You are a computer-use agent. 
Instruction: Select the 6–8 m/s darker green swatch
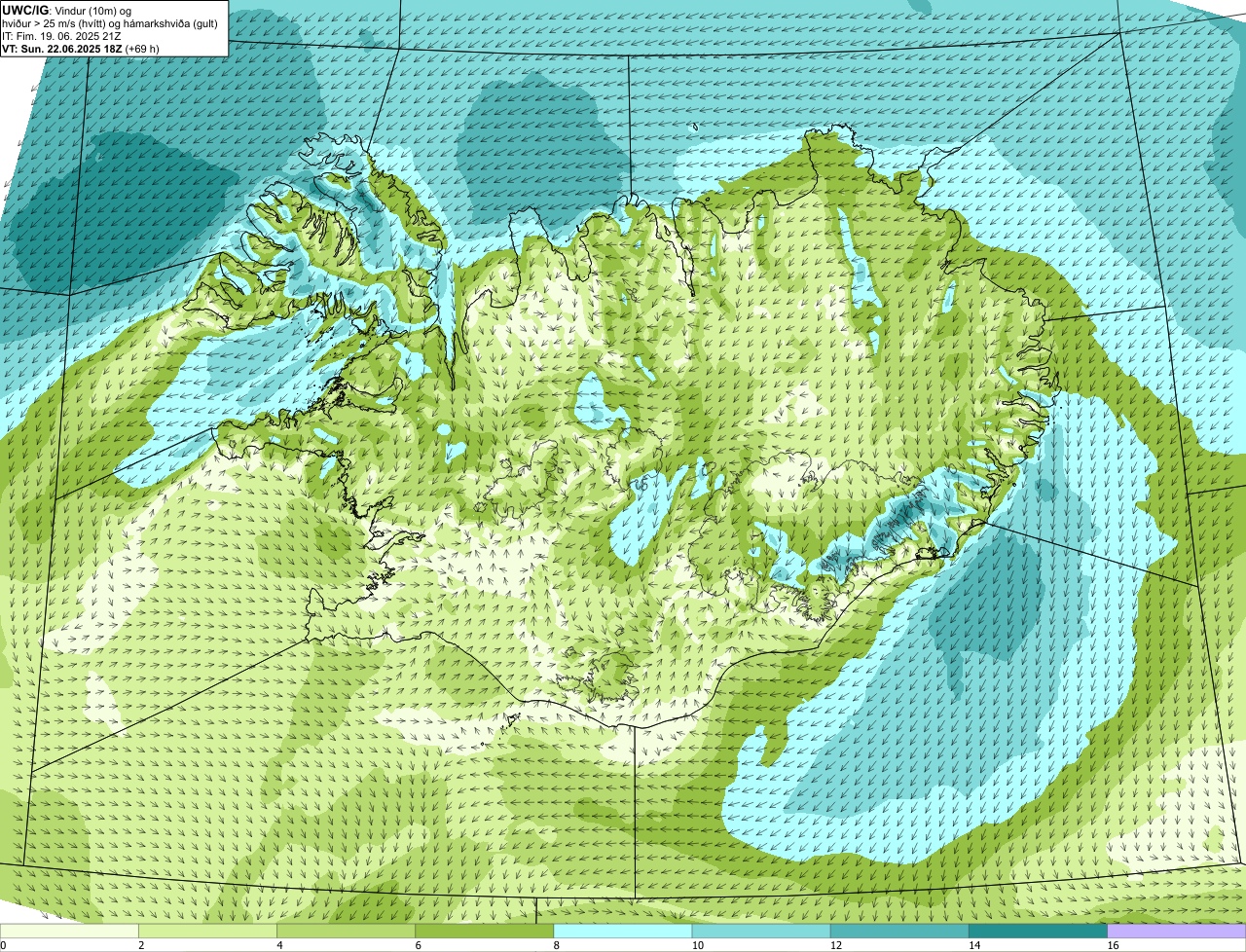click(485, 931)
